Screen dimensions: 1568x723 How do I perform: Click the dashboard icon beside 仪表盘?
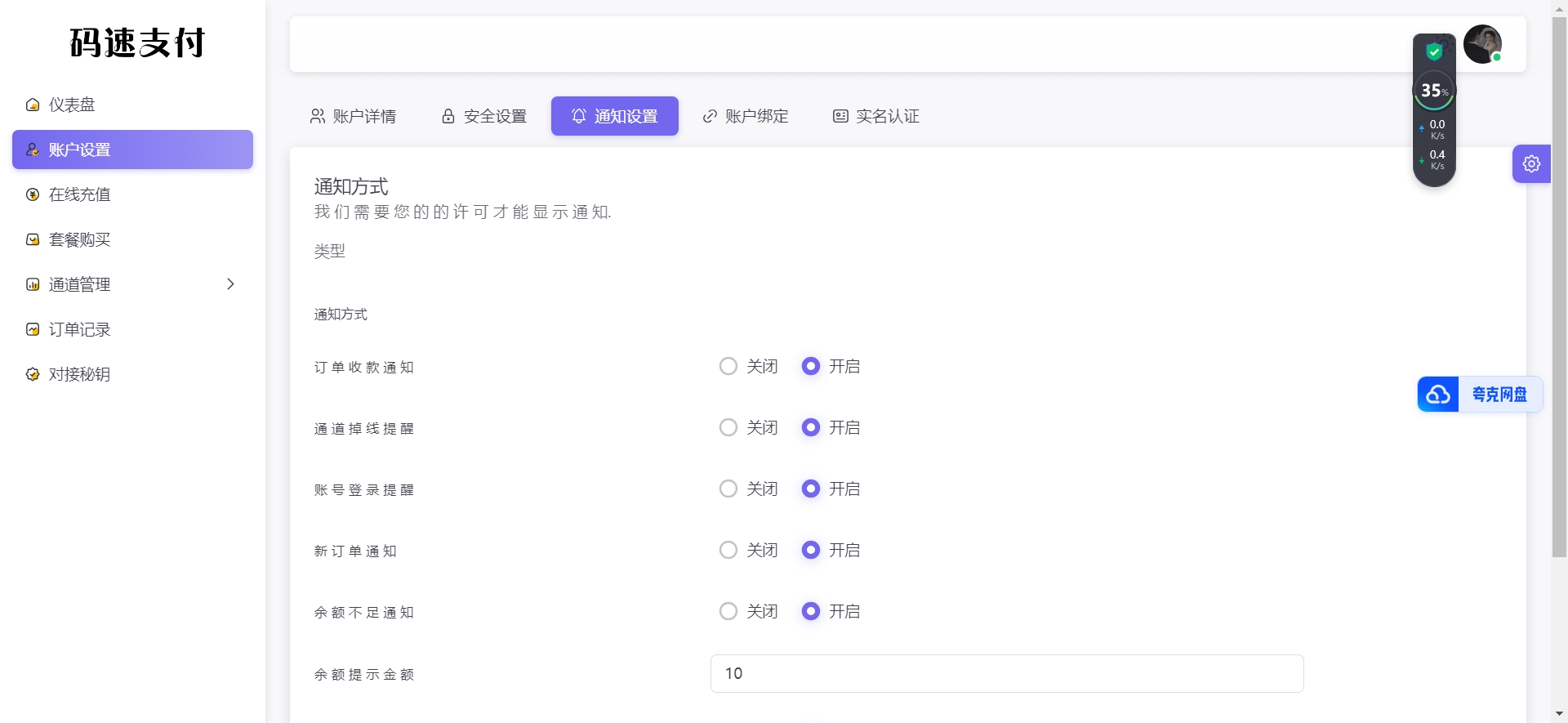[x=33, y=105]
